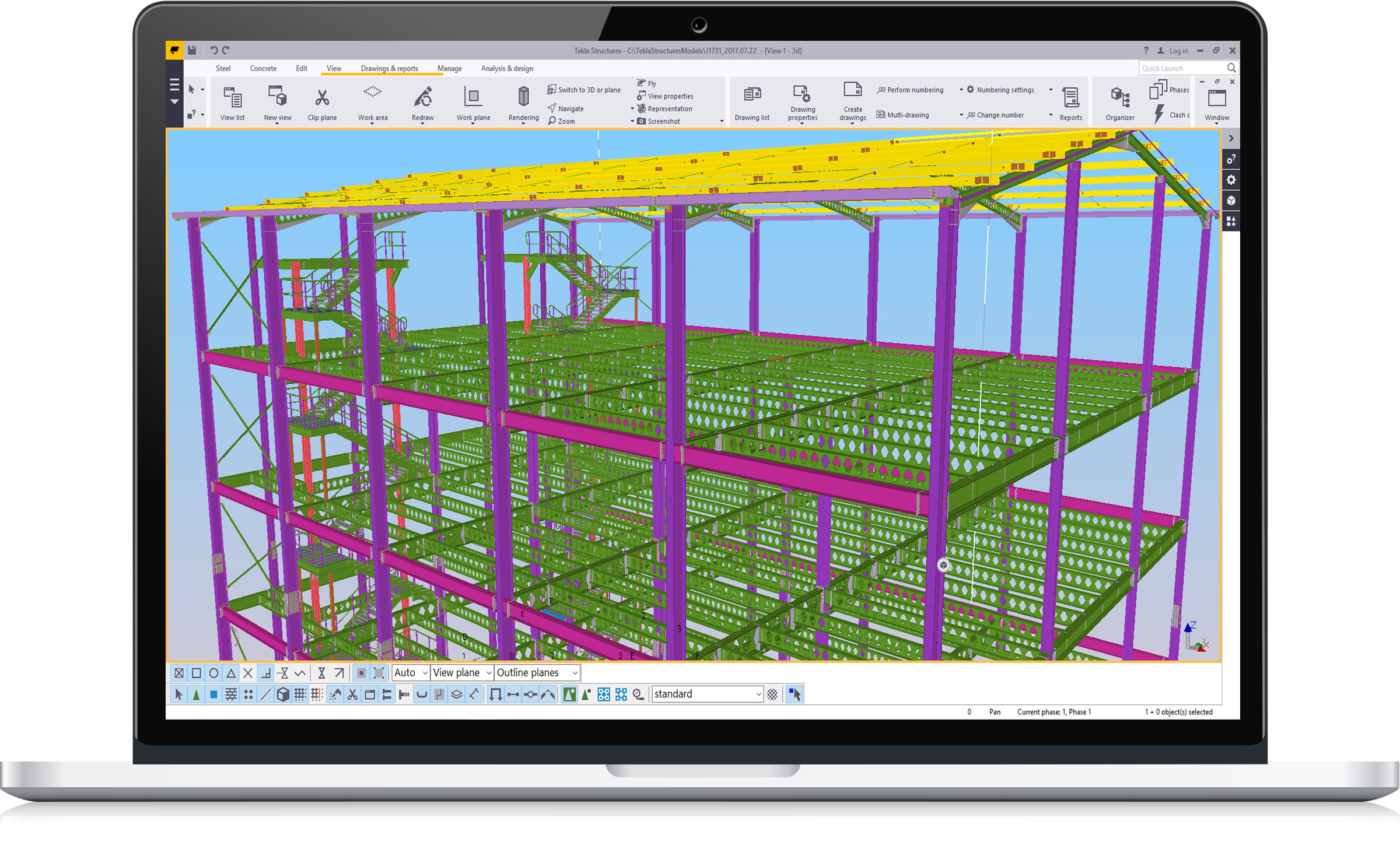Open side pane gear with question icon

[1231, 159]
